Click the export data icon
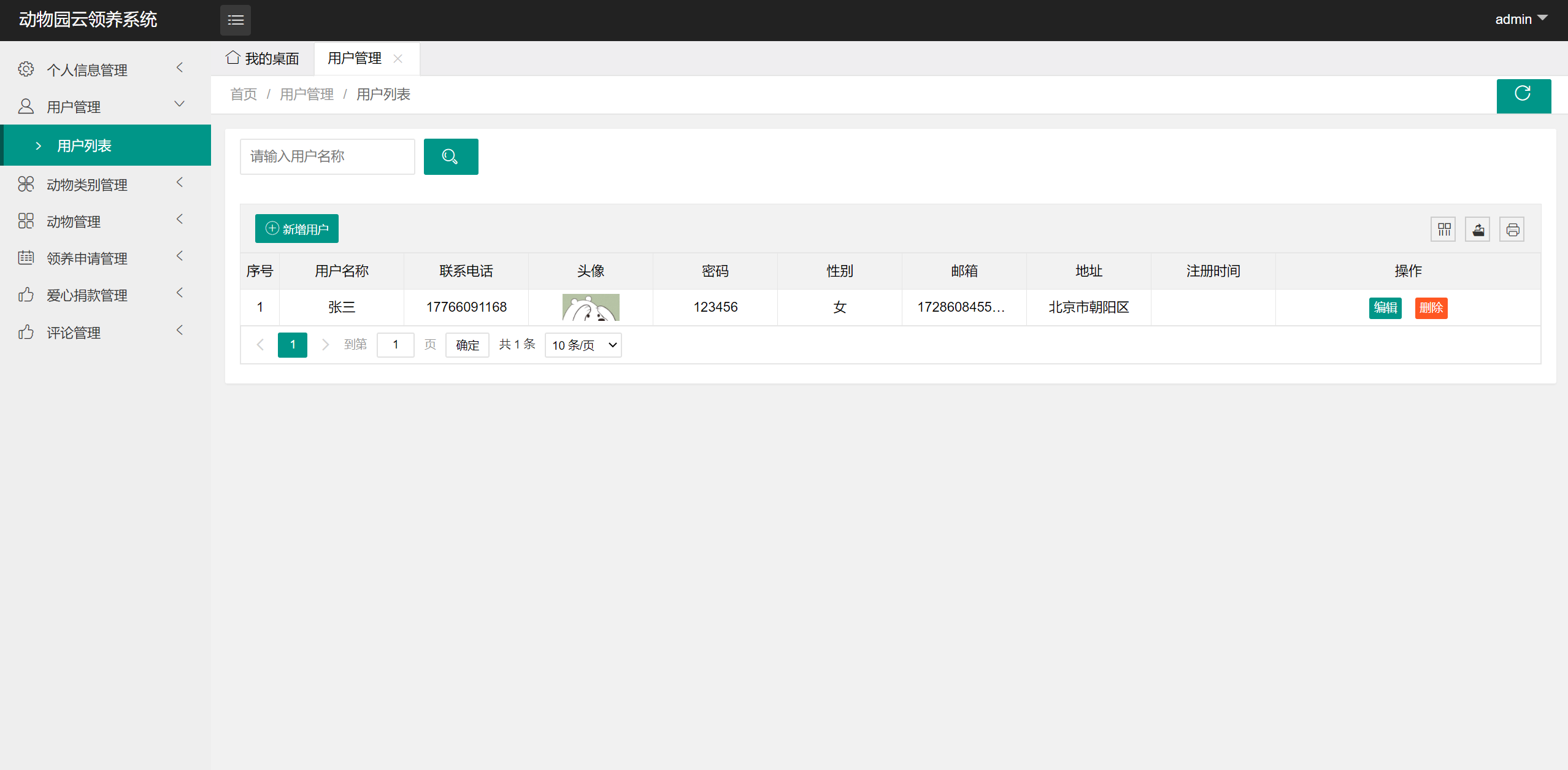This screenshot has width=1568, height=770. pos(1477,229)
